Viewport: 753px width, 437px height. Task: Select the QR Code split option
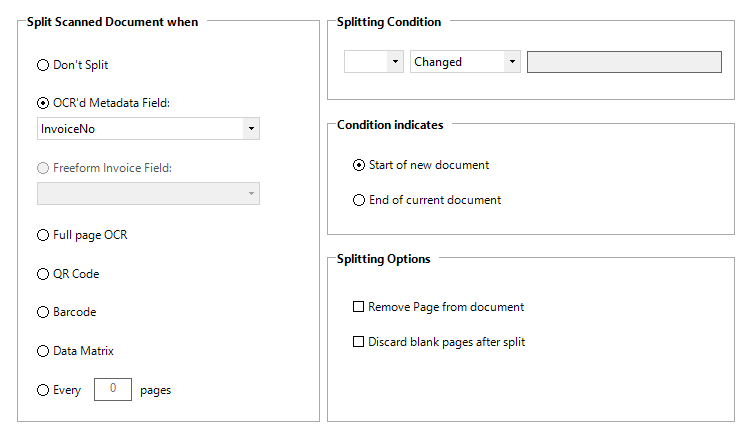pyautogui.click(x=43, y=274)
